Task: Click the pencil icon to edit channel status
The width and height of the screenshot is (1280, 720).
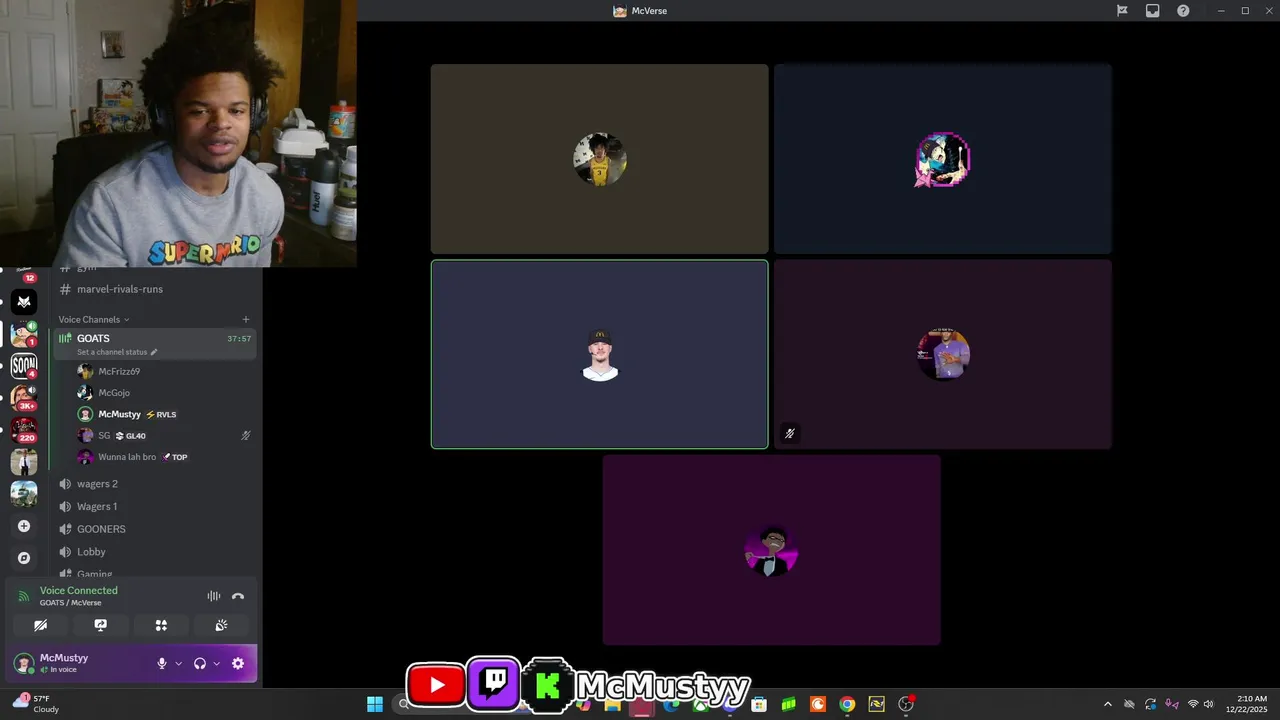Action: [x=153, y=352]
